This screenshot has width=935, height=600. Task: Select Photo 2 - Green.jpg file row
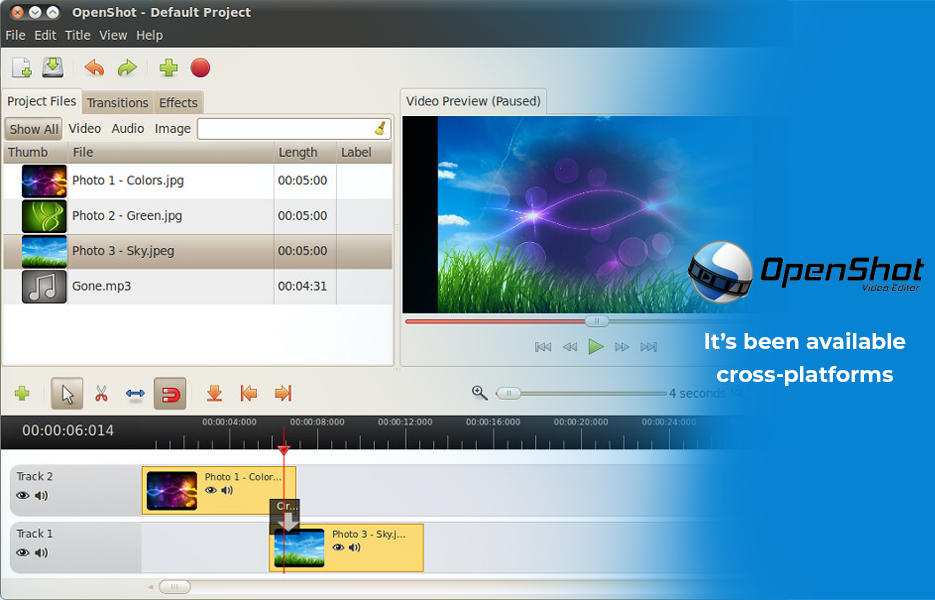coord(198,216)
